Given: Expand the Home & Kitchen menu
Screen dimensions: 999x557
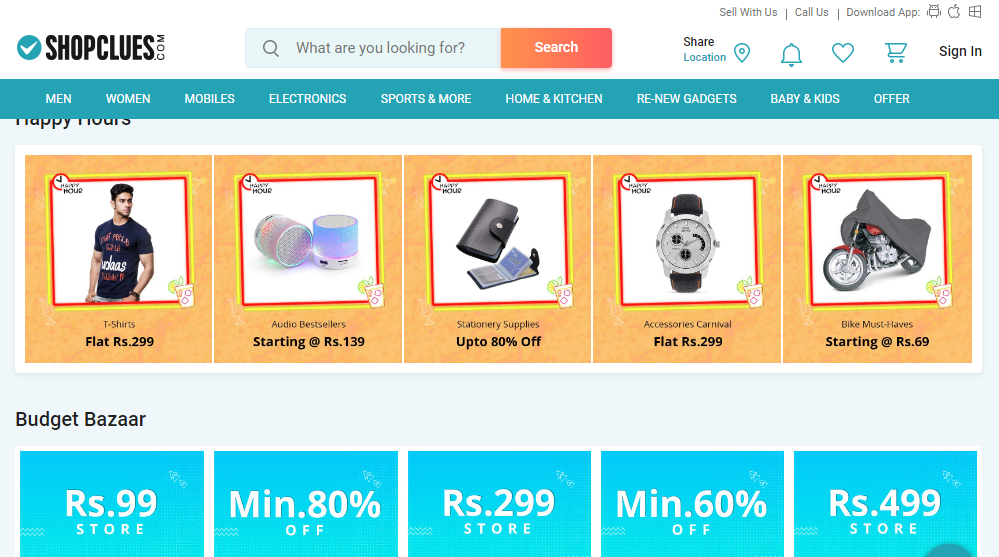Looking at the screenshot, I should point(554,99).
